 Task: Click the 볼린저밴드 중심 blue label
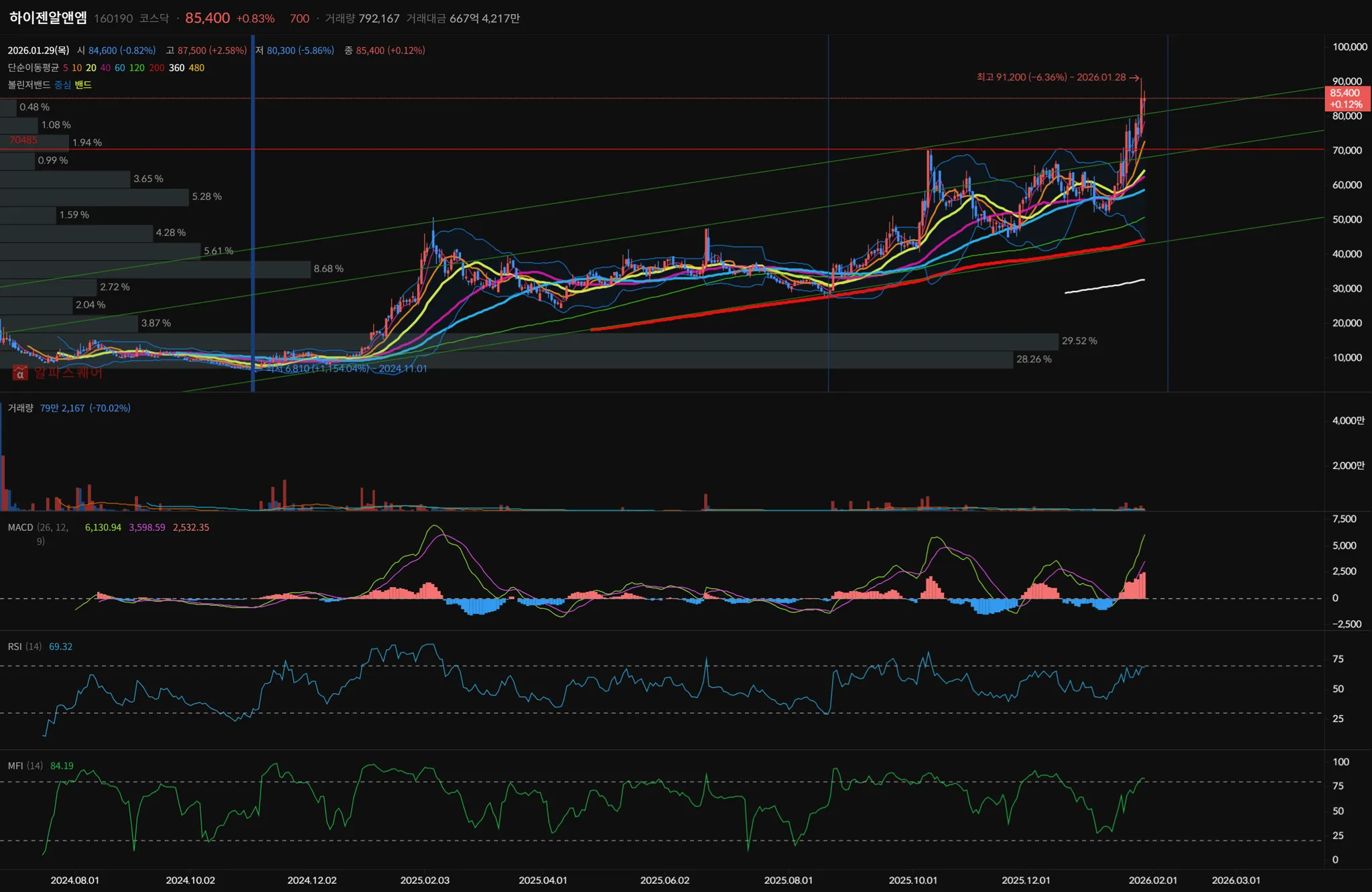[x=62, y=85]
